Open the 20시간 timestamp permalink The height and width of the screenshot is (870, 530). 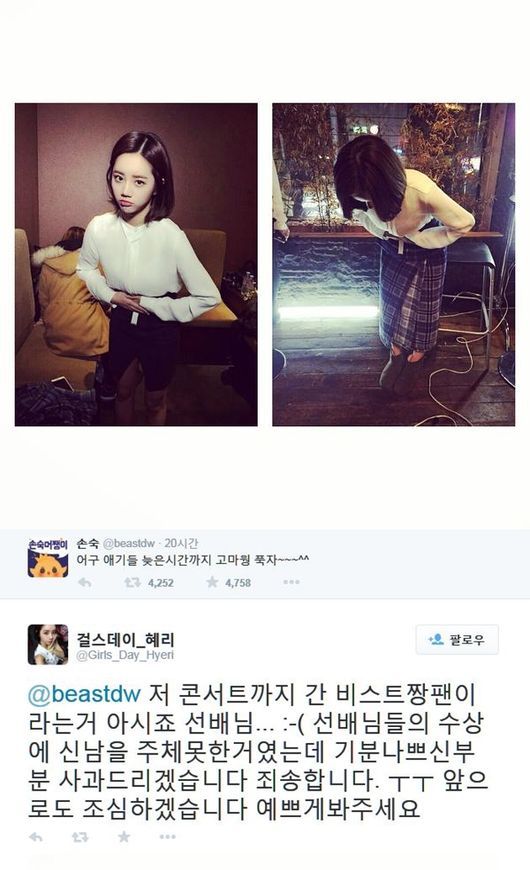(x=181, y=543)
